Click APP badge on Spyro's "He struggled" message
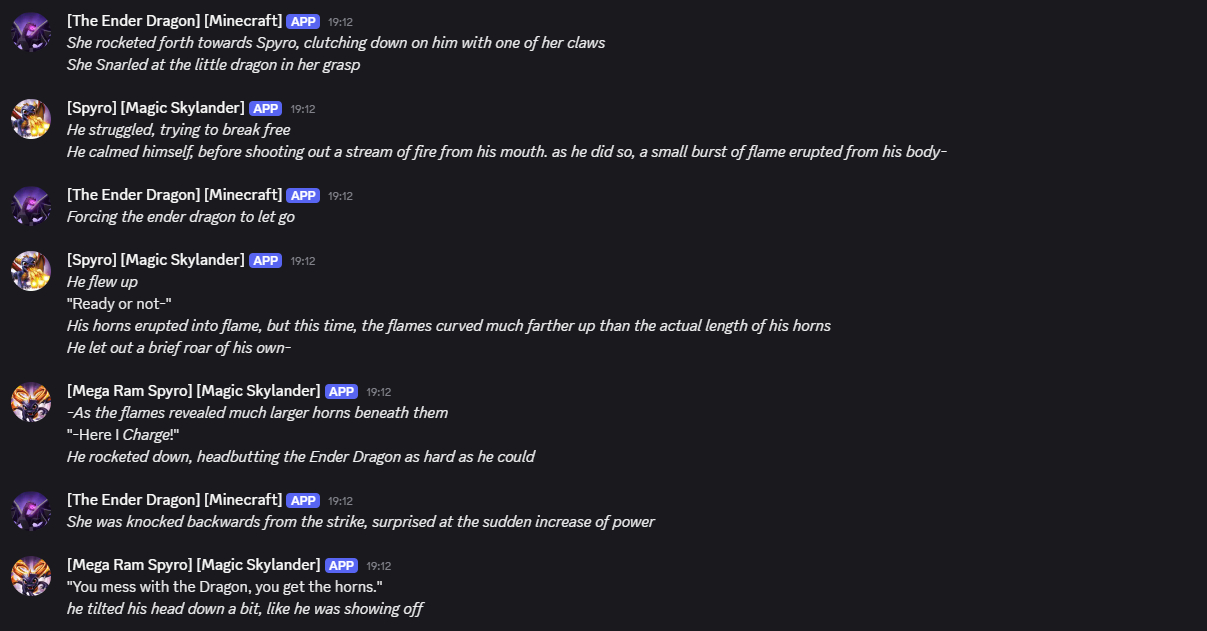 pos(265,108)
